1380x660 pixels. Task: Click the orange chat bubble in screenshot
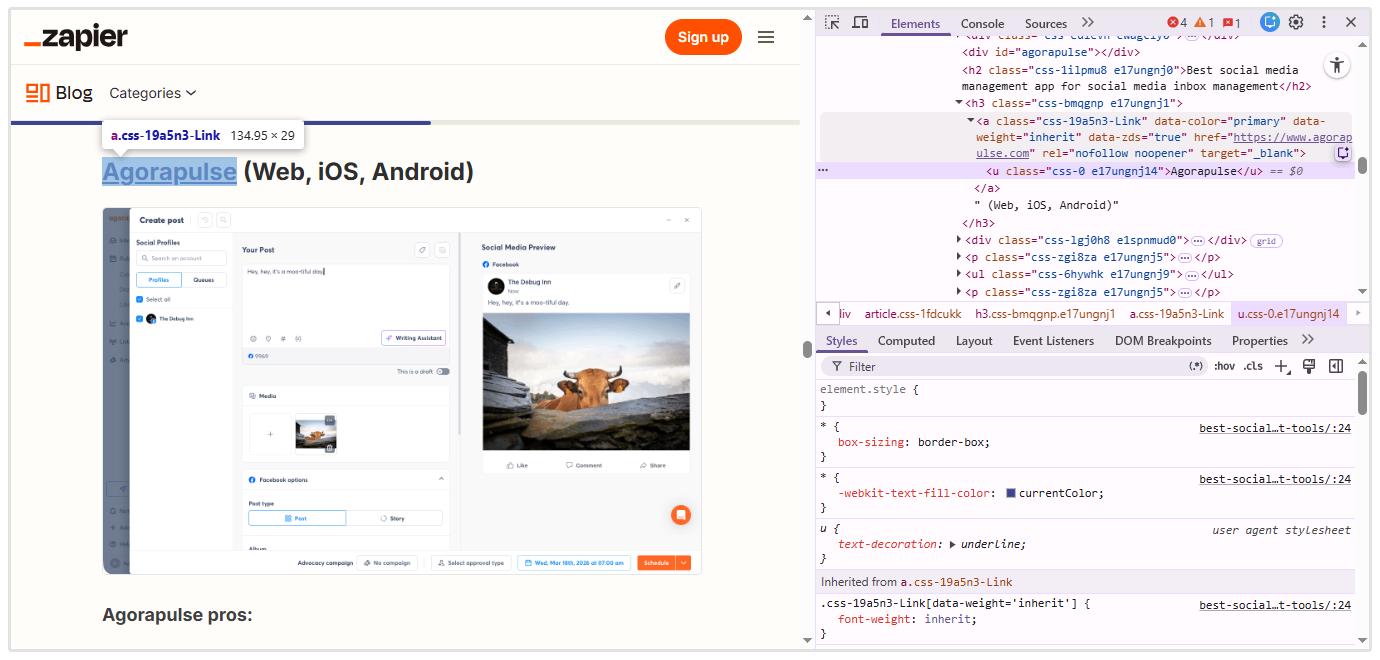point(681,515)
